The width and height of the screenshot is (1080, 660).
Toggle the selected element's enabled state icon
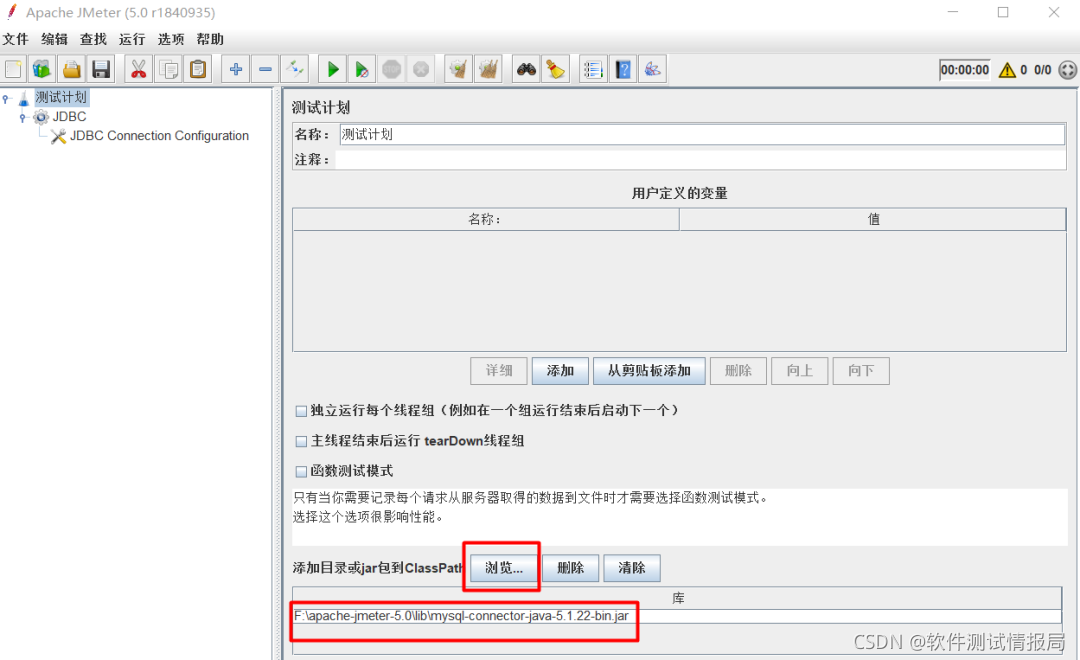coord(295,70)
